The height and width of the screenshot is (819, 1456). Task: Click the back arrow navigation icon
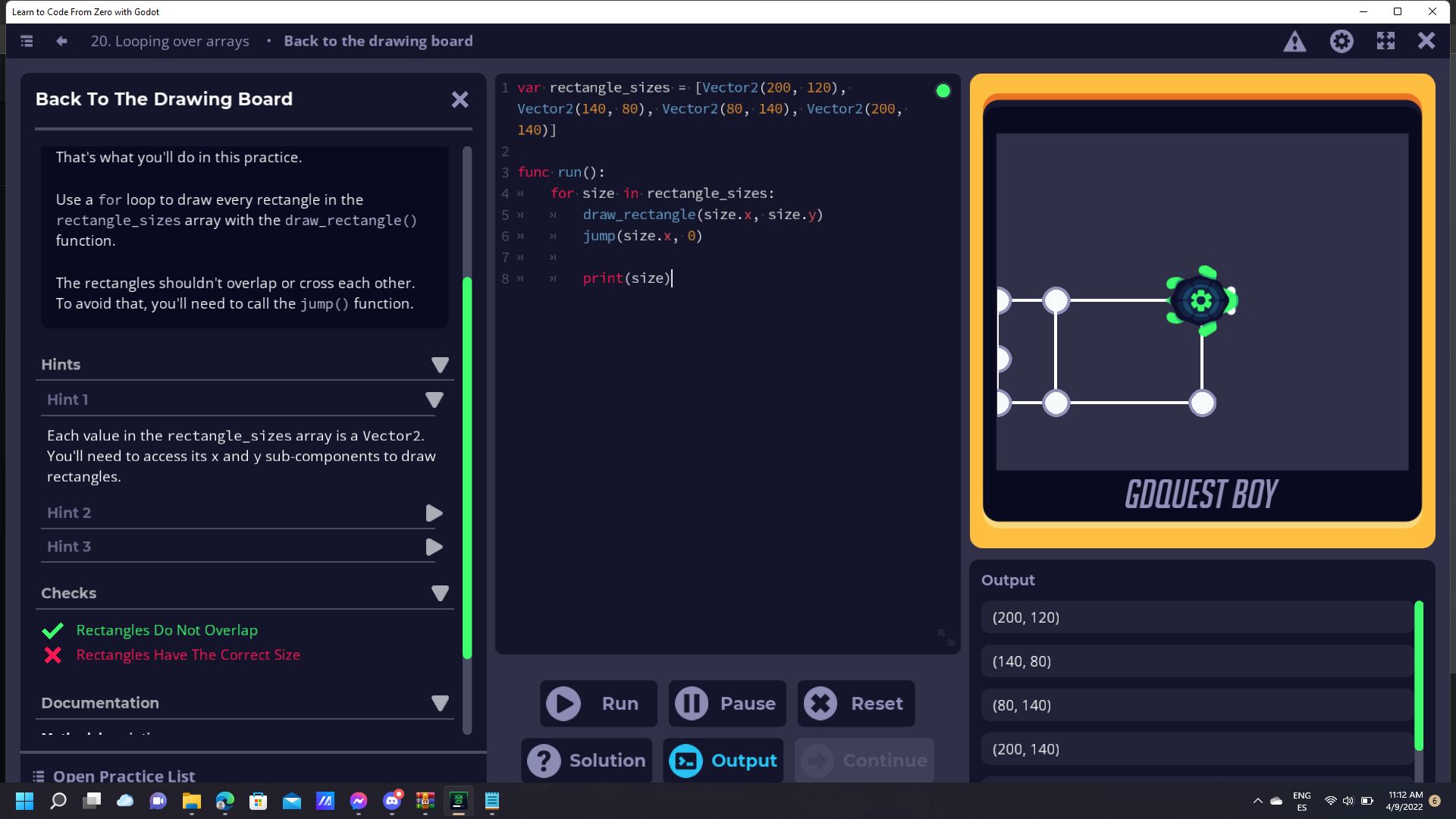tap(61, 41)
